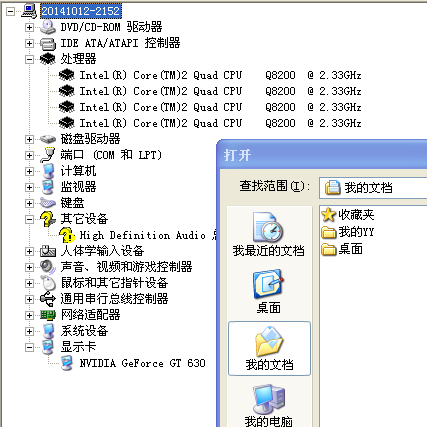Click the NVIDIA GeForce GT 630 device icon
The height and width of the screenshot is (427, 427).
[67, 363]
